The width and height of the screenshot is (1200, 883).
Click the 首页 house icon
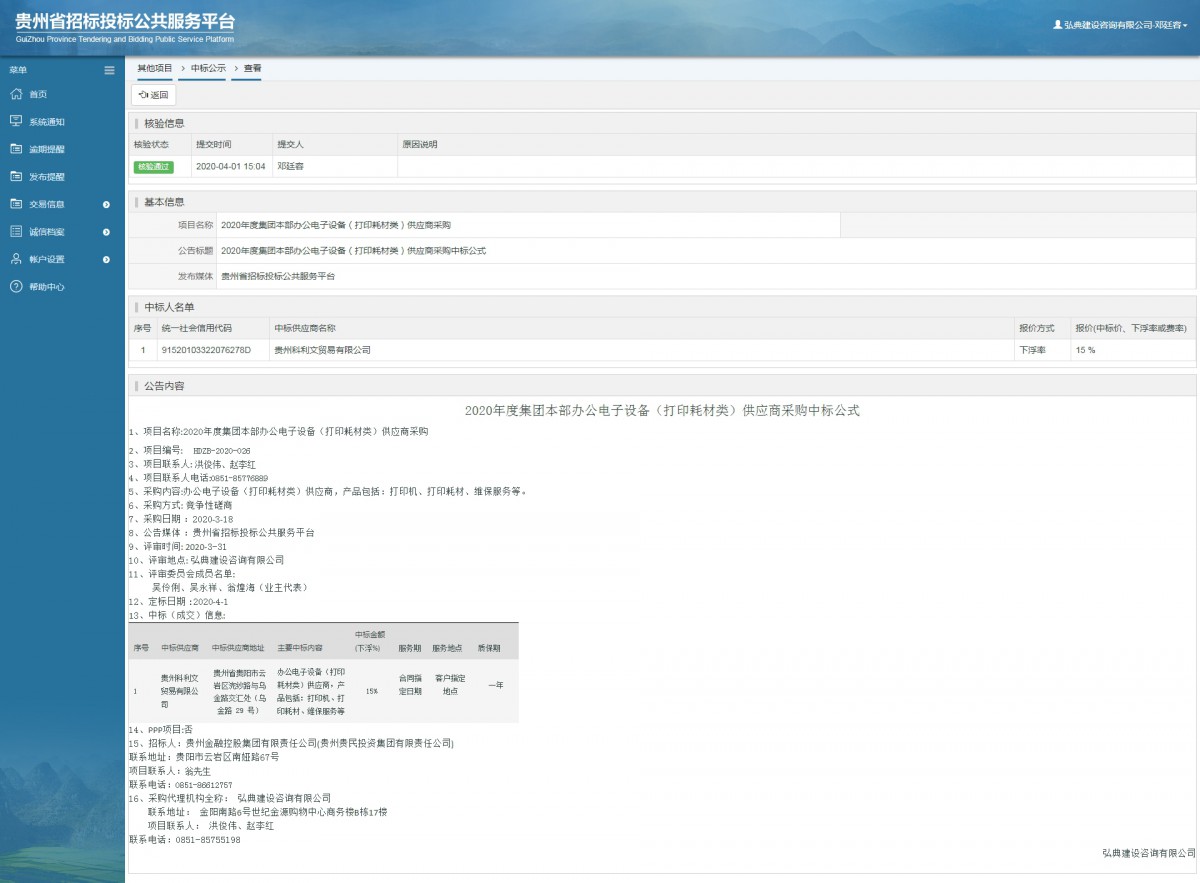(x=15, y=94)
